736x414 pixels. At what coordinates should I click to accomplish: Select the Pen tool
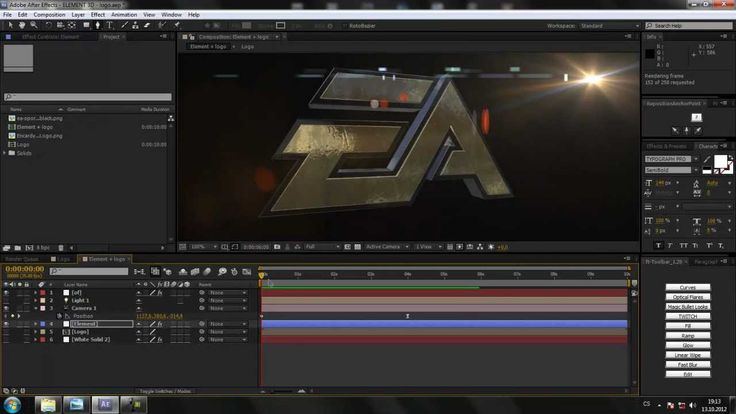point(98,25)
